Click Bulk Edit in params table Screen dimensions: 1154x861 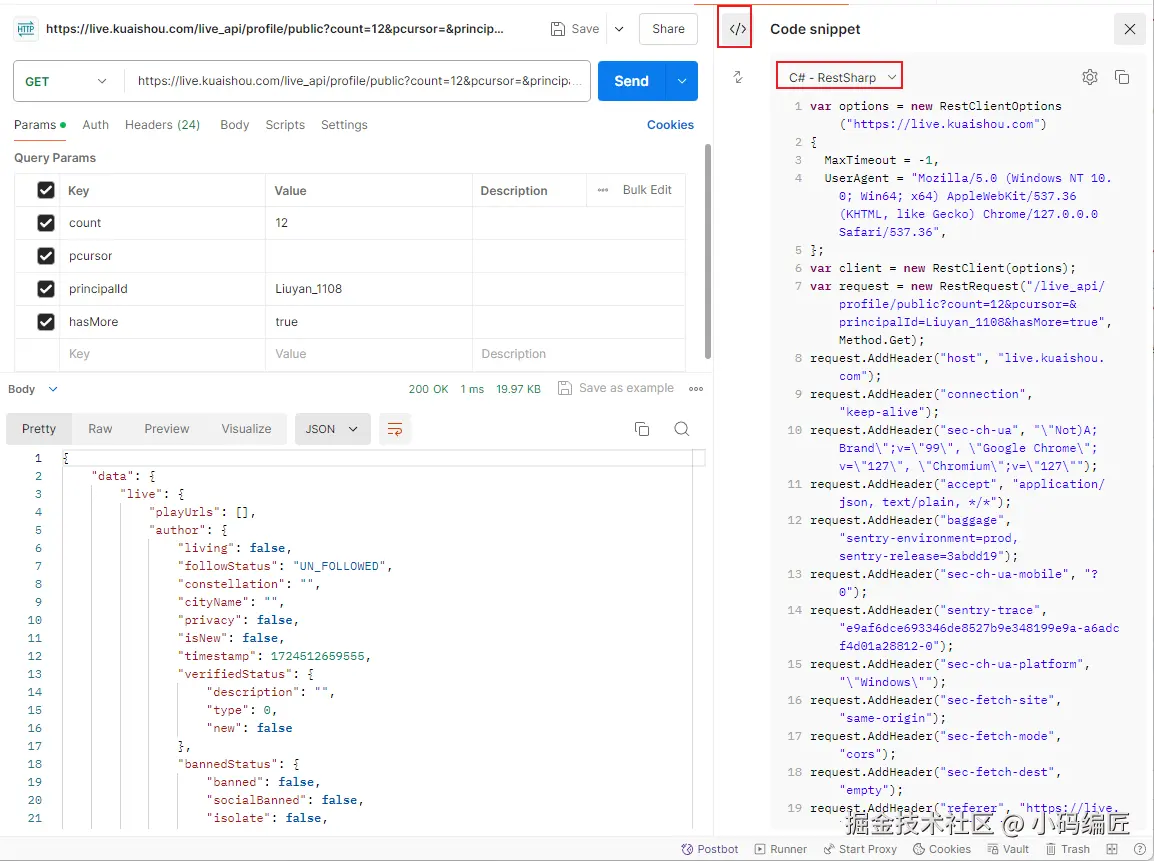coord(647,190)
